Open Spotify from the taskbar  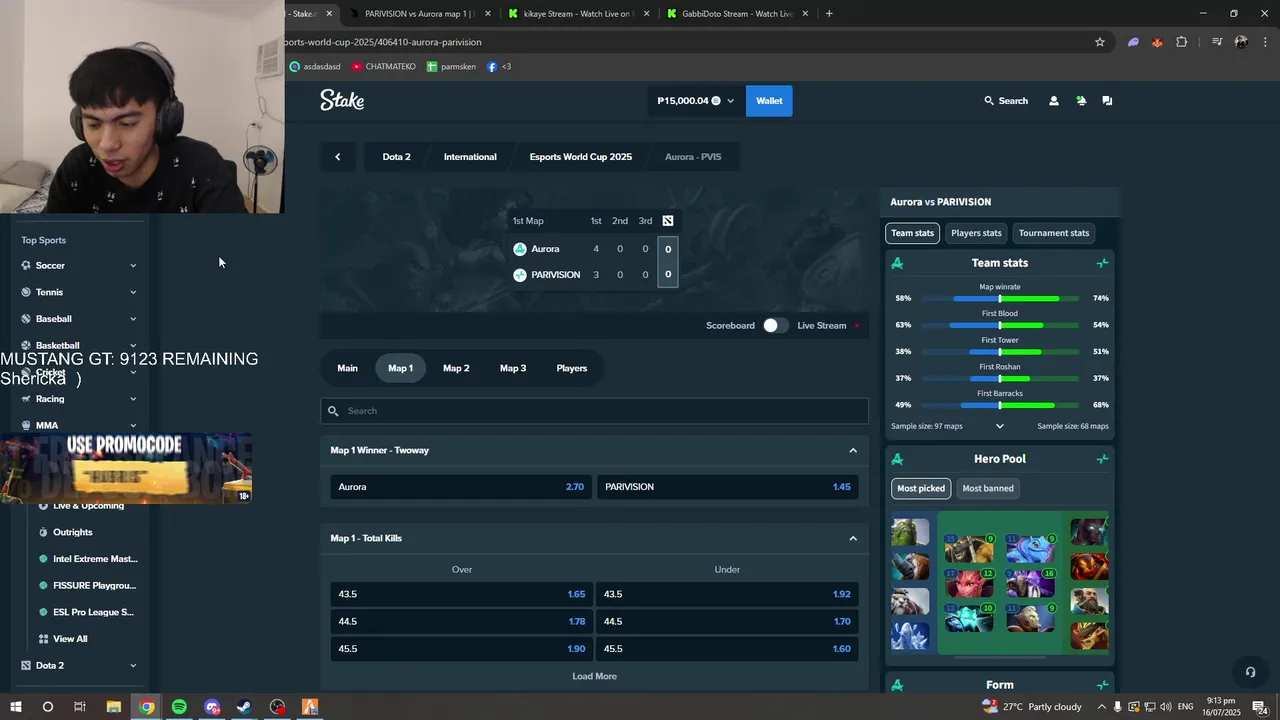(179, 707)
